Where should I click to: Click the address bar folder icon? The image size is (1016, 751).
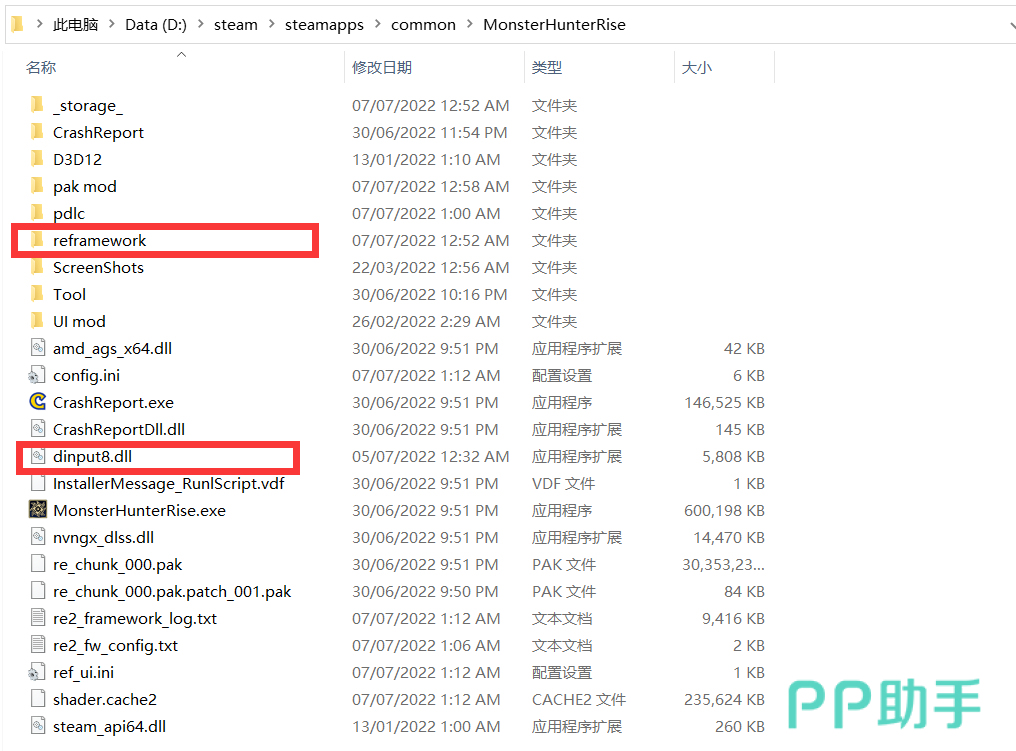point(17,24)
